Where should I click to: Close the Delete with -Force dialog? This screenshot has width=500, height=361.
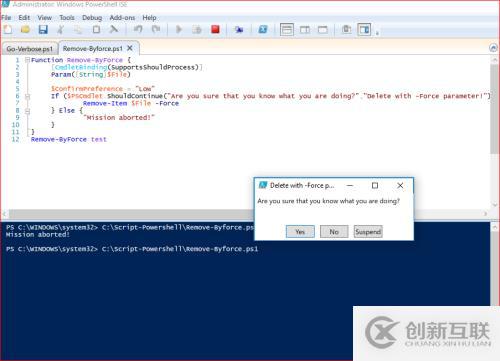(x=400, y=185)
